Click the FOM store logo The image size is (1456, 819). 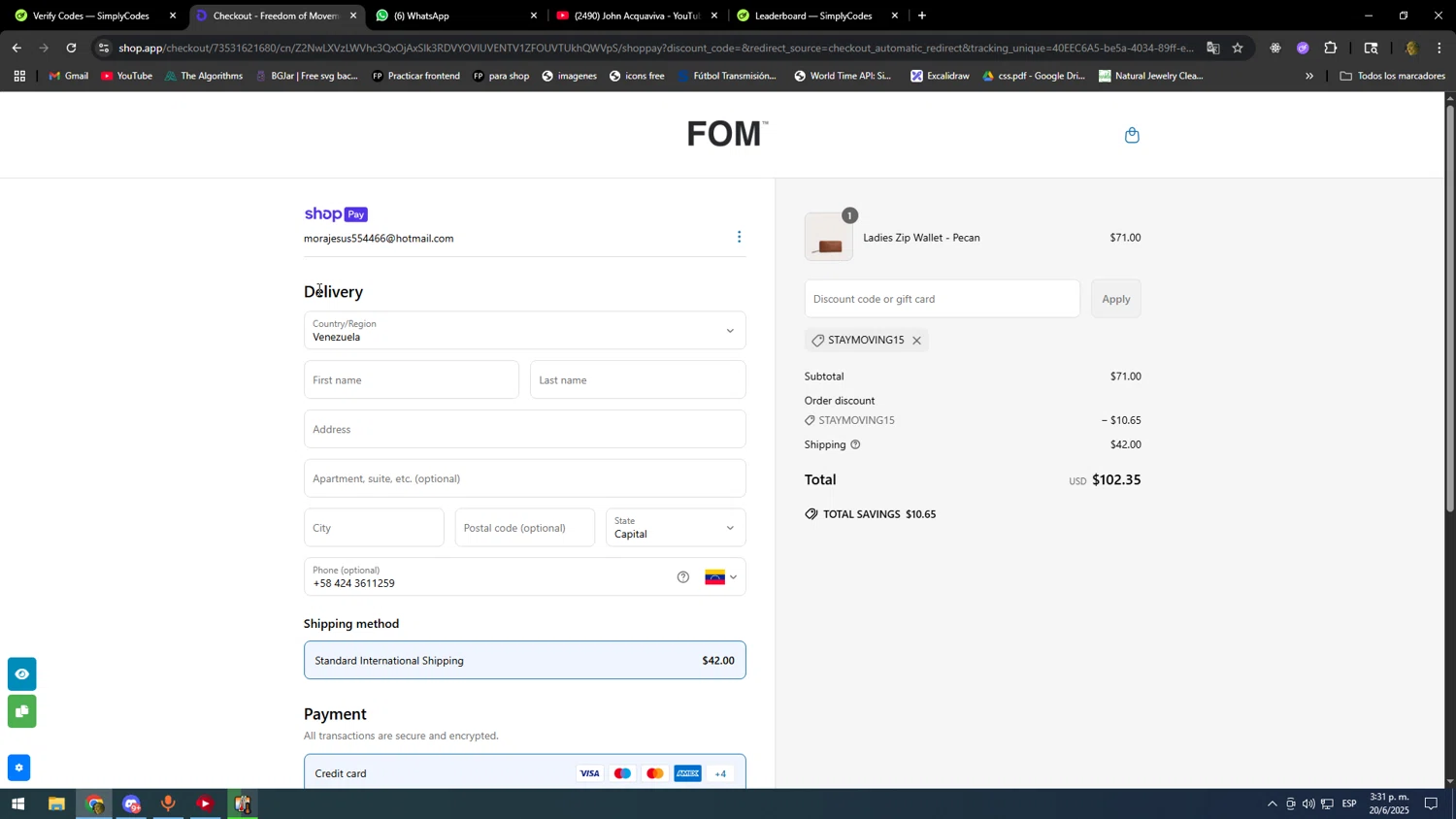point(727,134)
